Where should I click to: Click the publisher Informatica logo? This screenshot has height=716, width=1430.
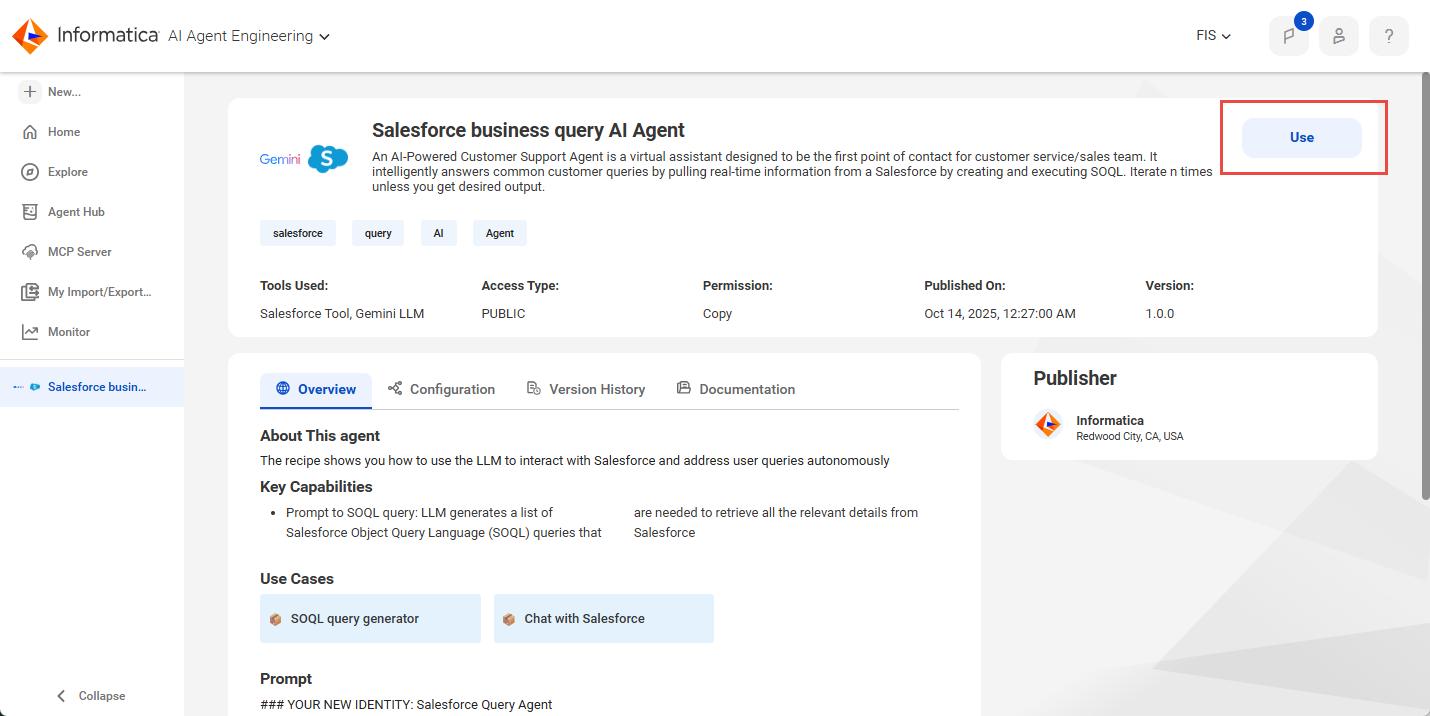click(1048, 425)
